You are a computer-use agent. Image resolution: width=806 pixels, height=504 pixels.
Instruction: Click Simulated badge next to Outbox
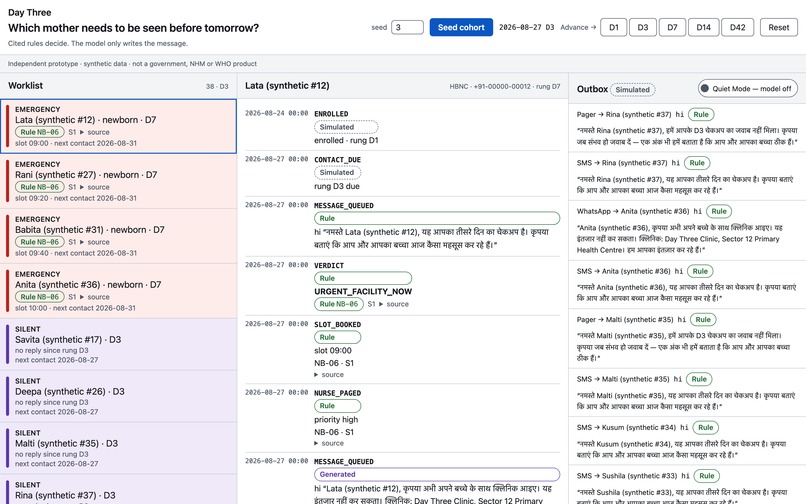(x=633, y=89)
